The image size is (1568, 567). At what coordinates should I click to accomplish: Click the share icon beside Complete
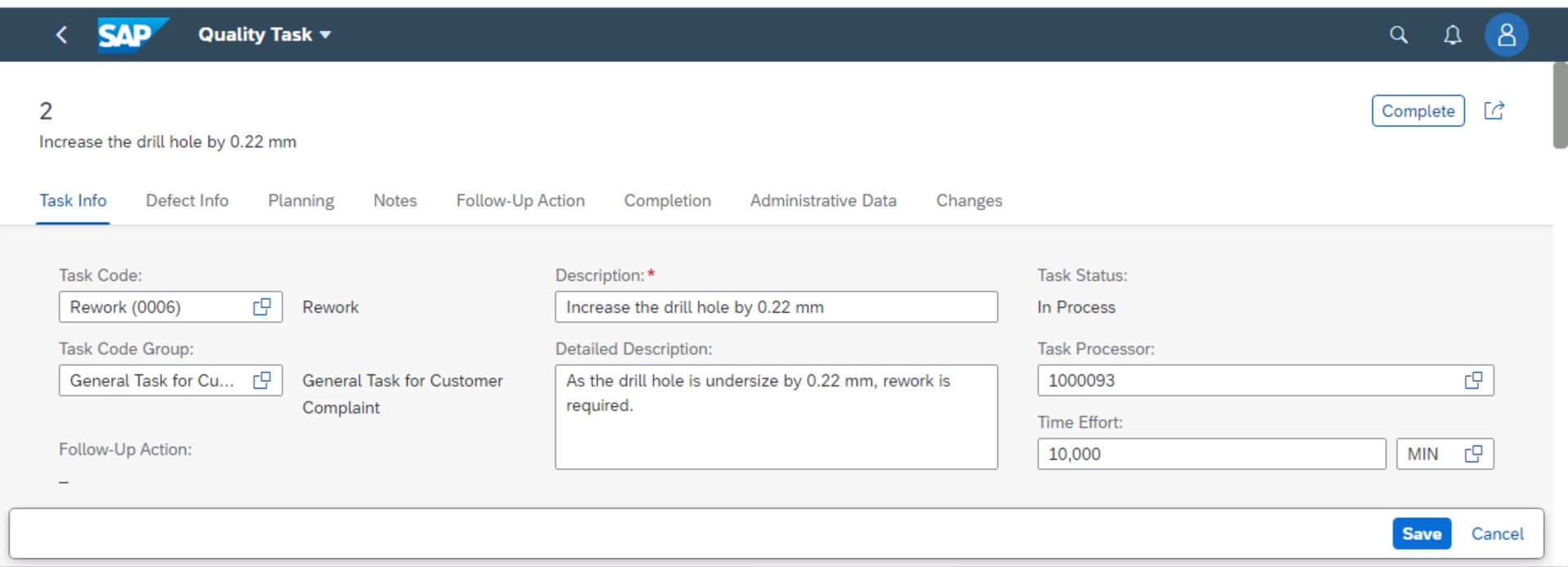[1494, 110]
